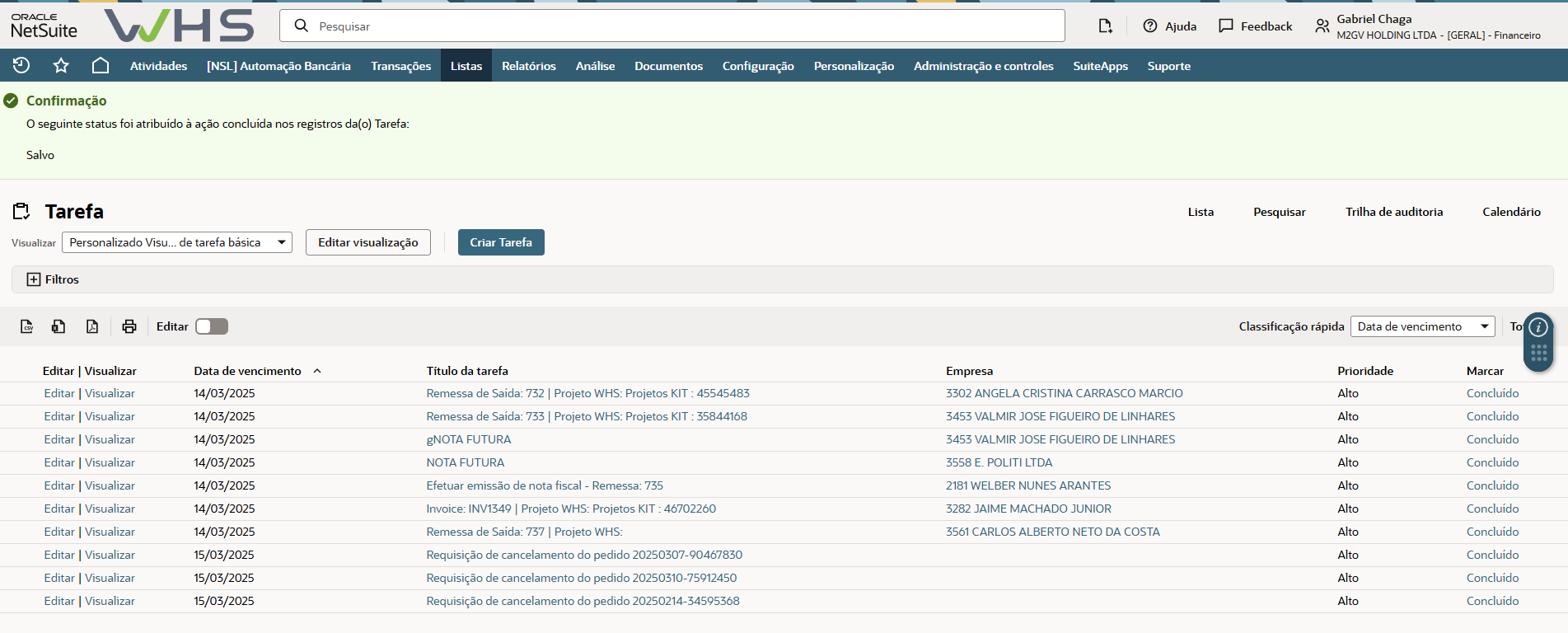Open the floating info assistant icon
Screen dimensions: 1568x633
click(1538, 327)
